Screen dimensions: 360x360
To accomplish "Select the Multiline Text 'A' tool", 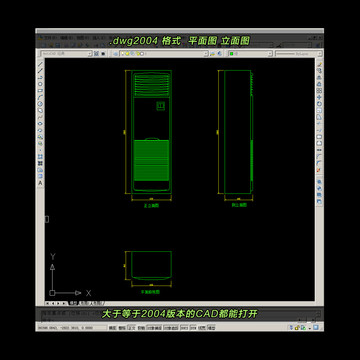I will click(x=40, y=183).
